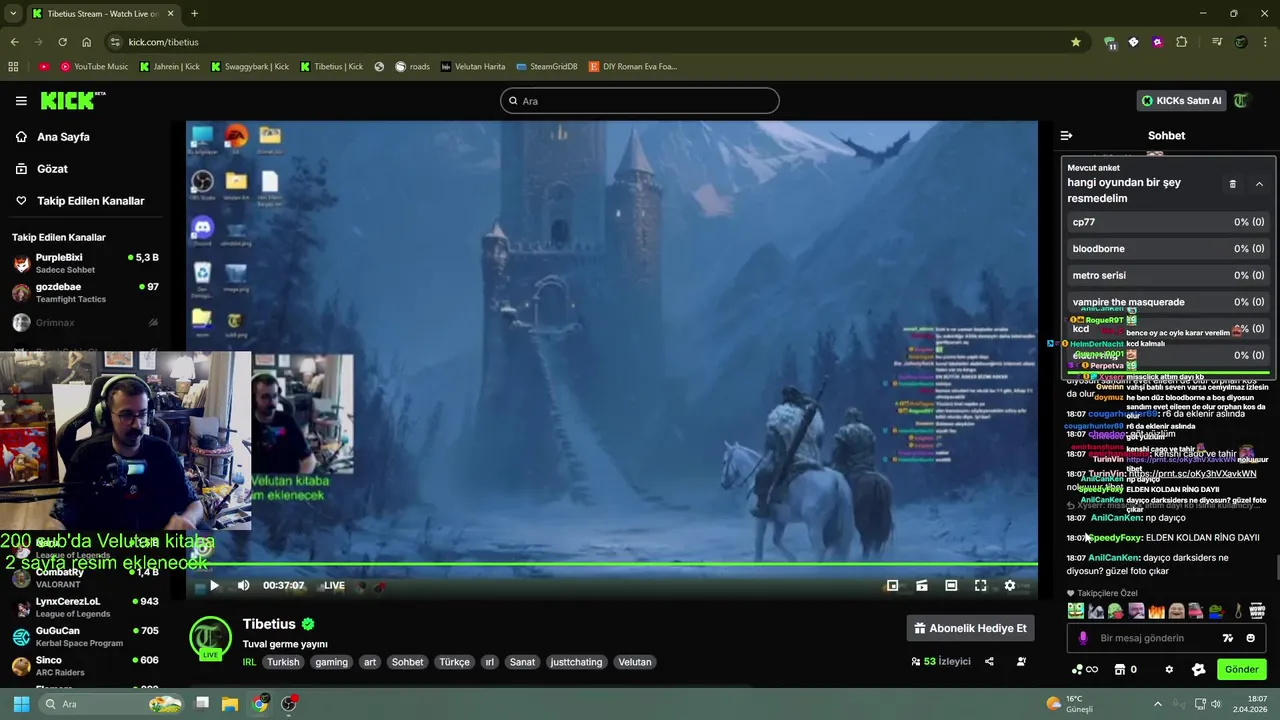The width and height of the screenshot is (1280, 720).
Task: Select the art tag
Action: (370, 662)
